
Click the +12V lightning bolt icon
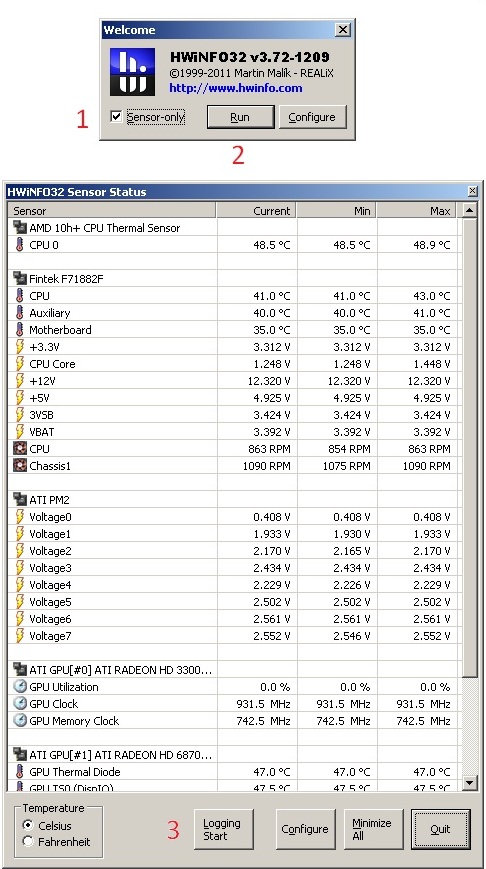[x=20, y=381]
